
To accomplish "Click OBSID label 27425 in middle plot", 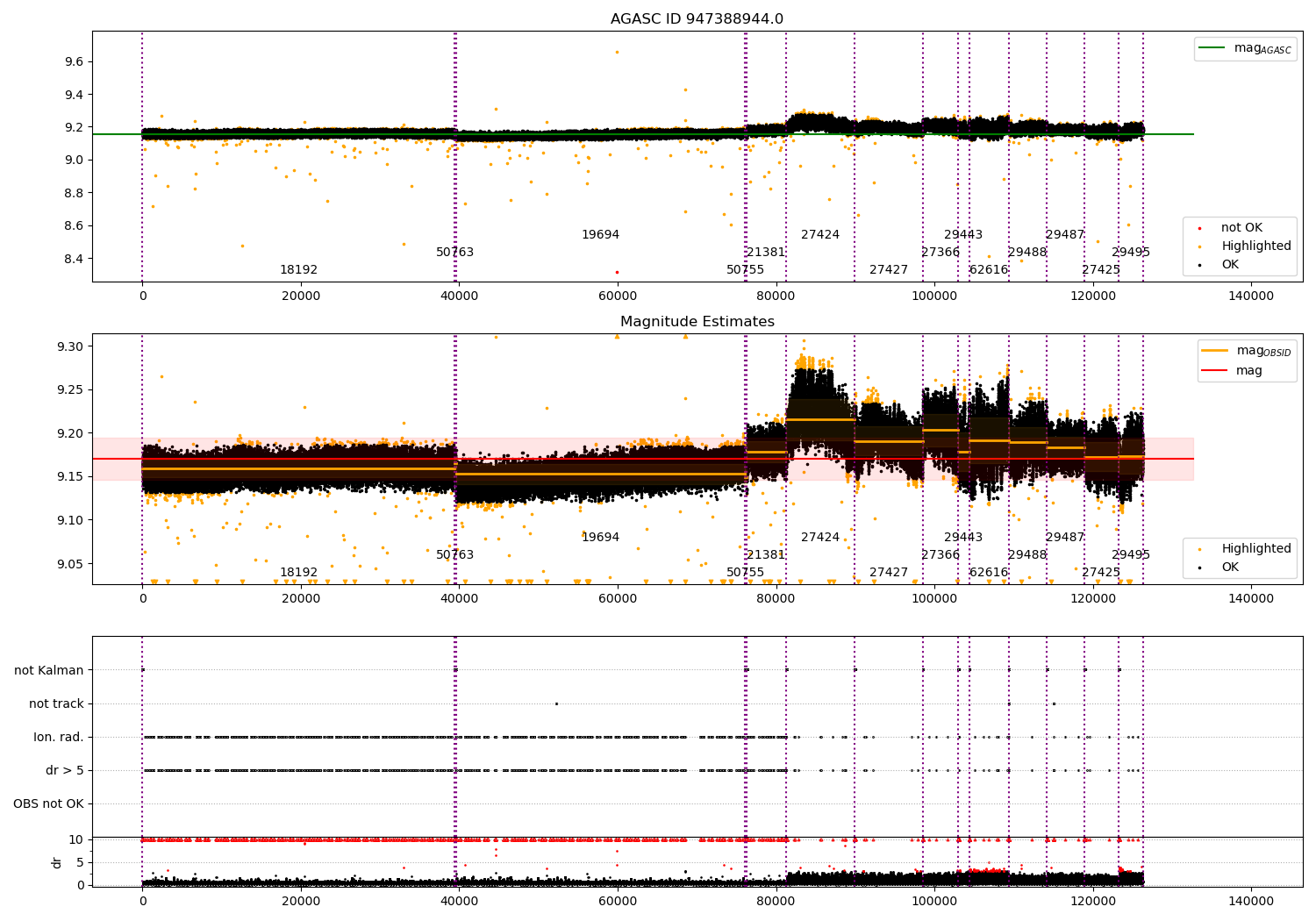I will [x=1101, y=573].
